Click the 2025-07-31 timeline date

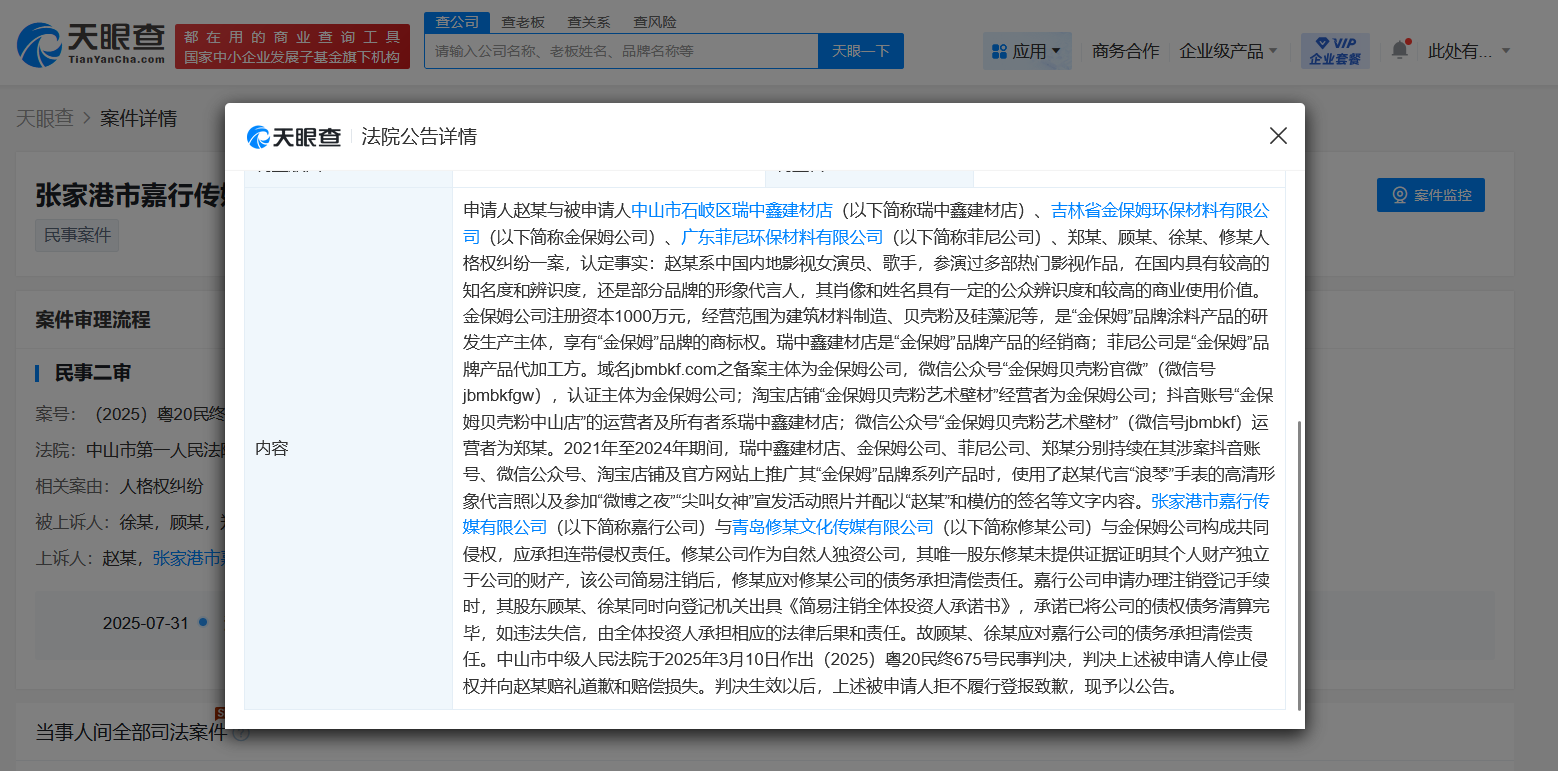(146, 623)
